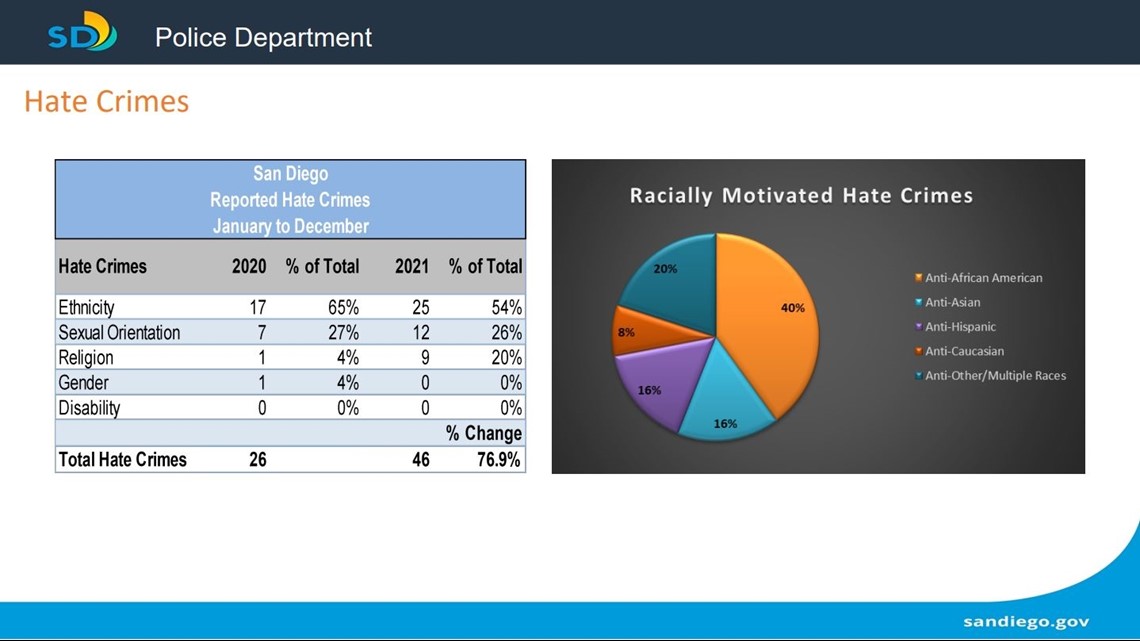
Task: Select the Hate Crimes slide title
Action: tap(106, 101)
